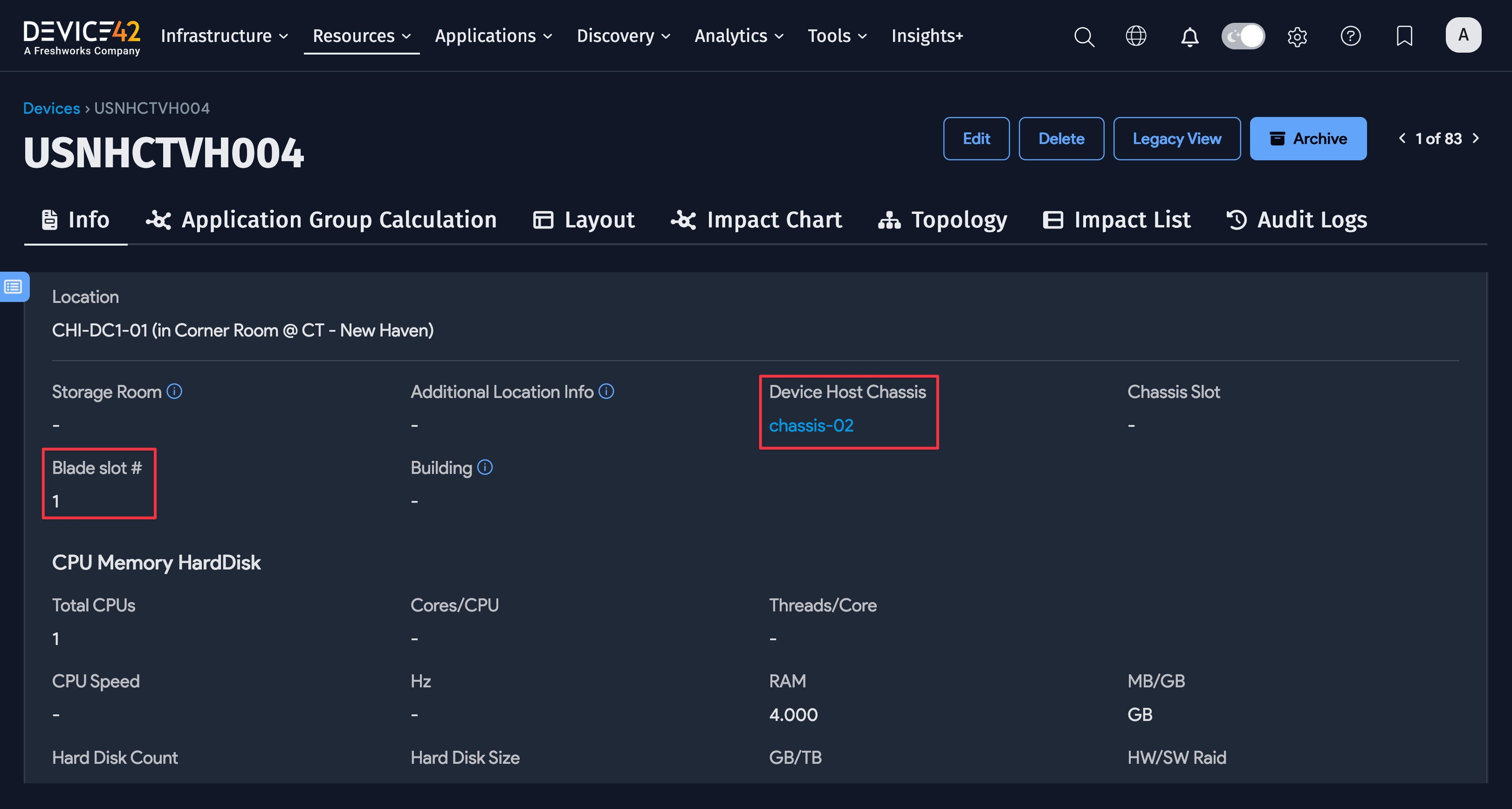Open the notifications bell
Screen dimensions: 1512x809
[1189, 36]
